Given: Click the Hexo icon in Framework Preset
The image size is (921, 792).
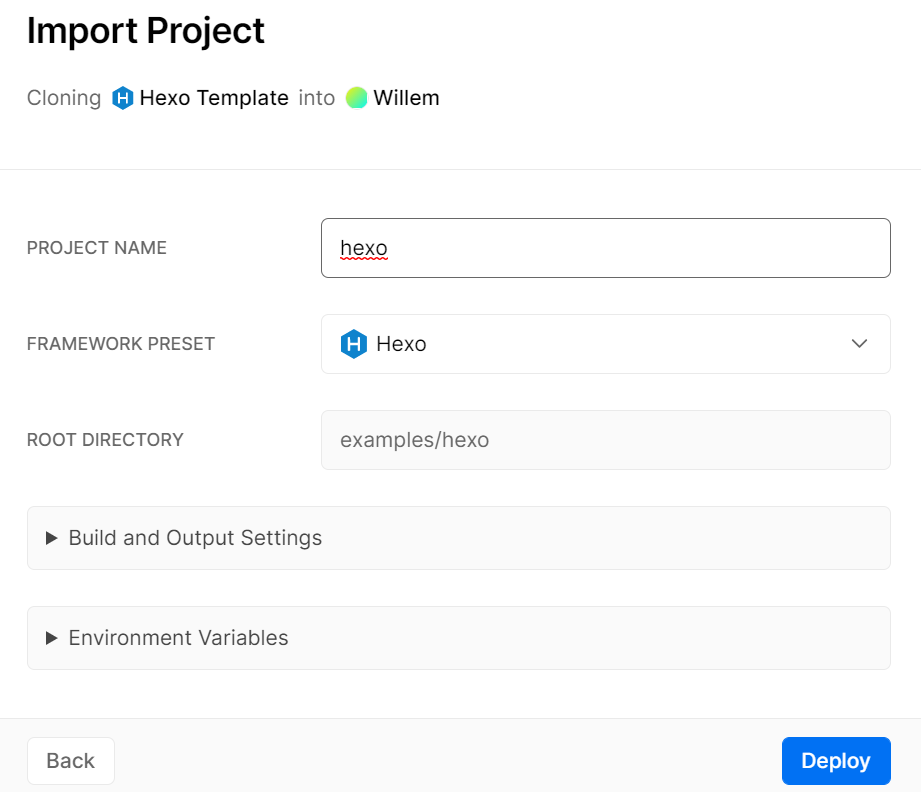Looking at the screenshot, I should point(354,344).
